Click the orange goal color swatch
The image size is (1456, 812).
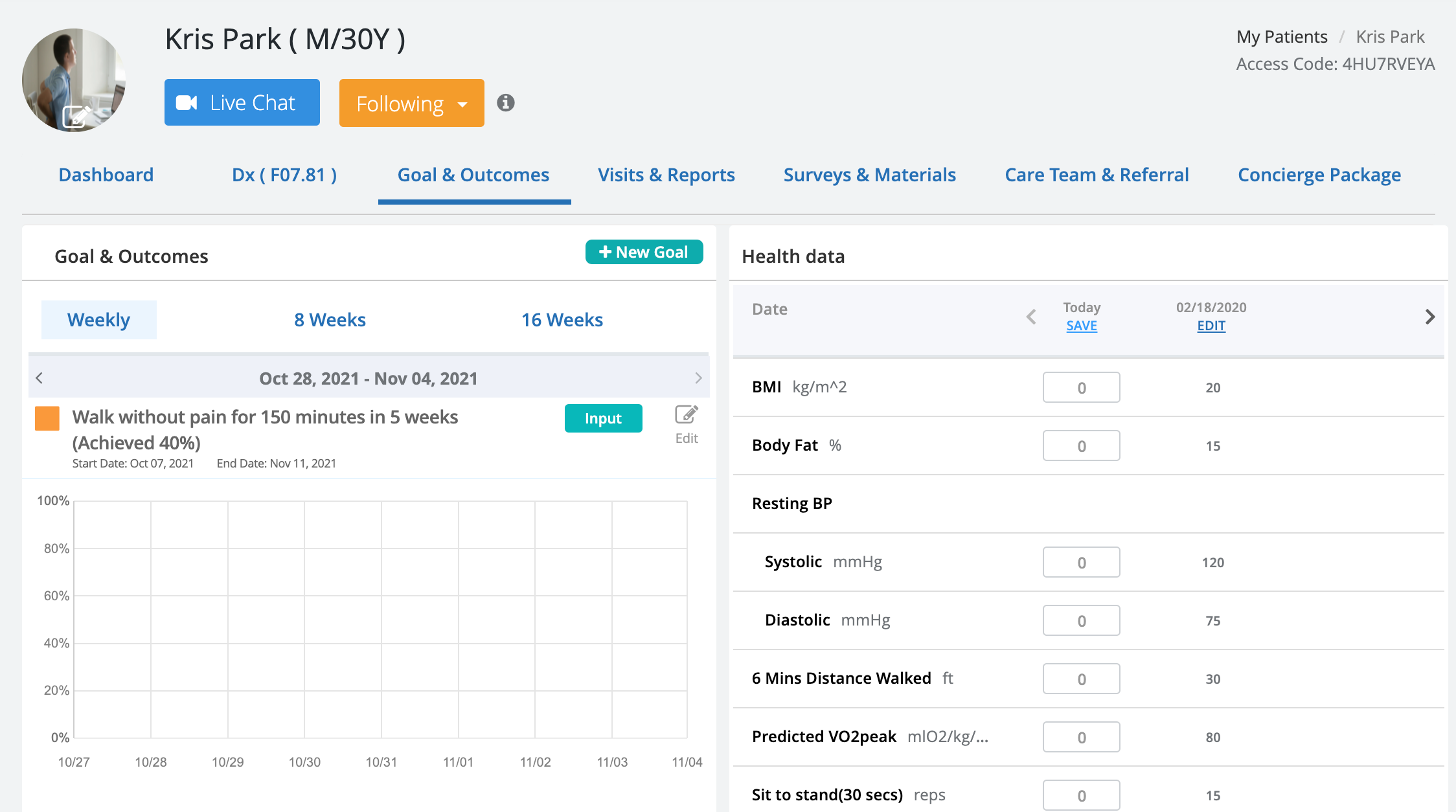coord(47,418)
